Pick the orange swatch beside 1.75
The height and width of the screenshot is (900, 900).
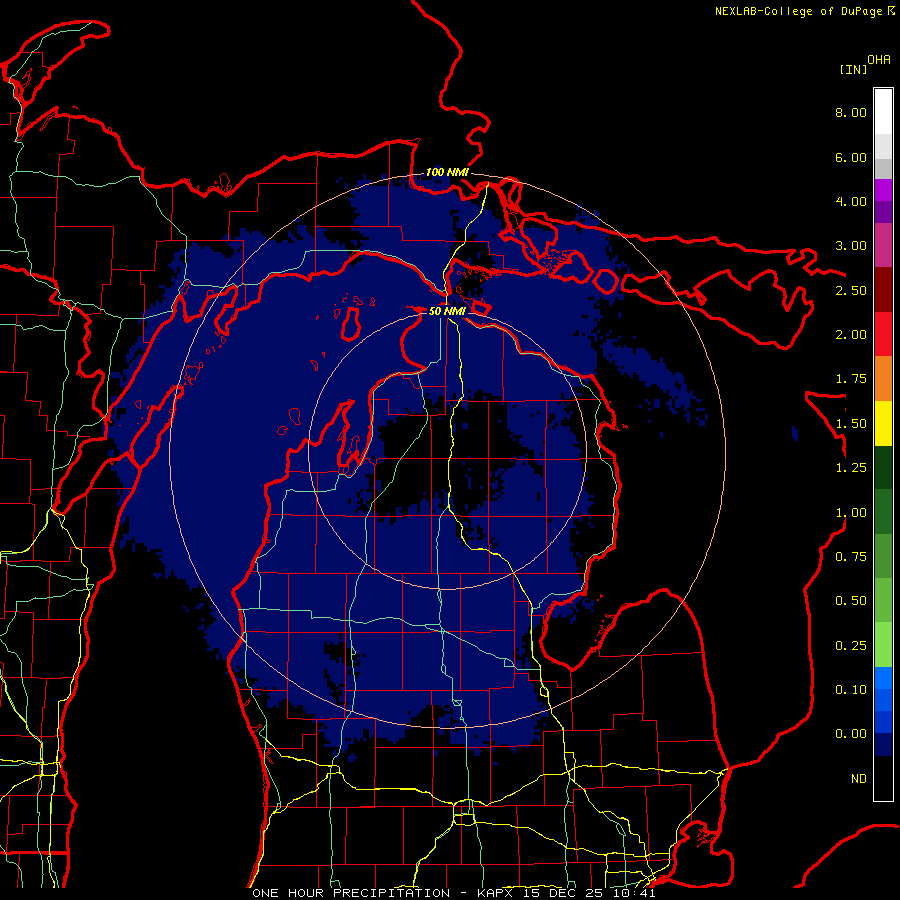coord(883,379)
